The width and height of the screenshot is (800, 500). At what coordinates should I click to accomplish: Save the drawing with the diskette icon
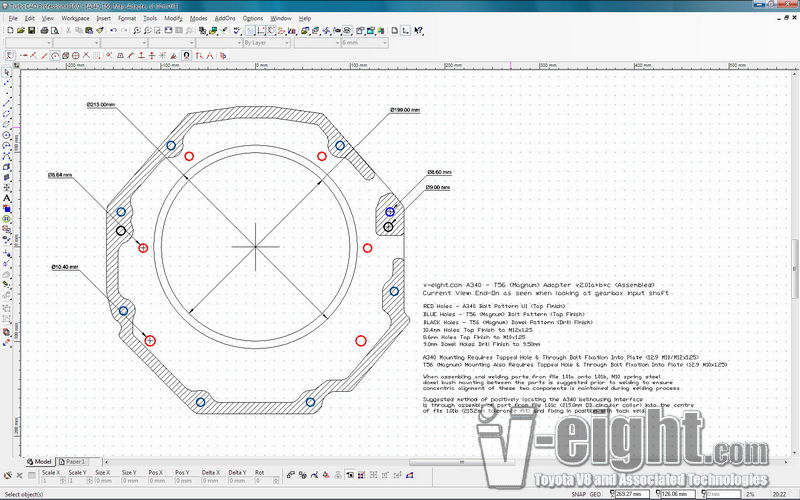[31, 31]
